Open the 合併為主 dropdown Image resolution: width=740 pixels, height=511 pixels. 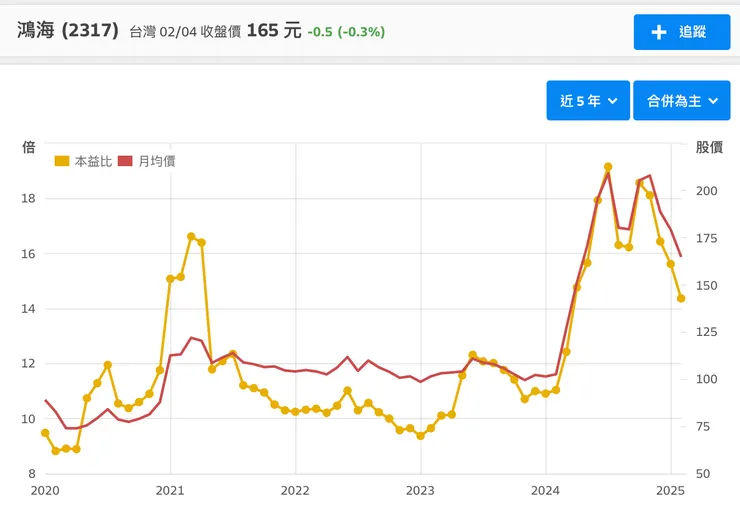tap(682, 101)
